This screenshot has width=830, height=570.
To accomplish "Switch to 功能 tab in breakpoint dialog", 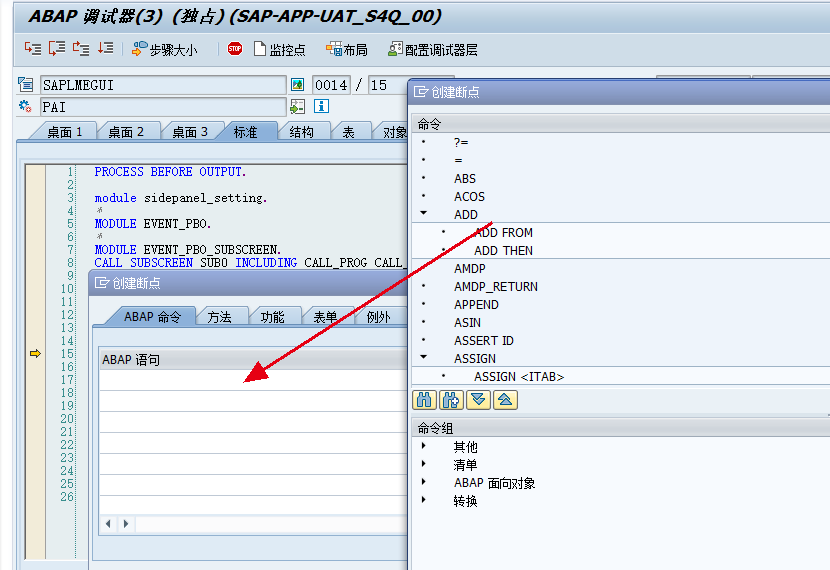I will (x=272, y=316).
